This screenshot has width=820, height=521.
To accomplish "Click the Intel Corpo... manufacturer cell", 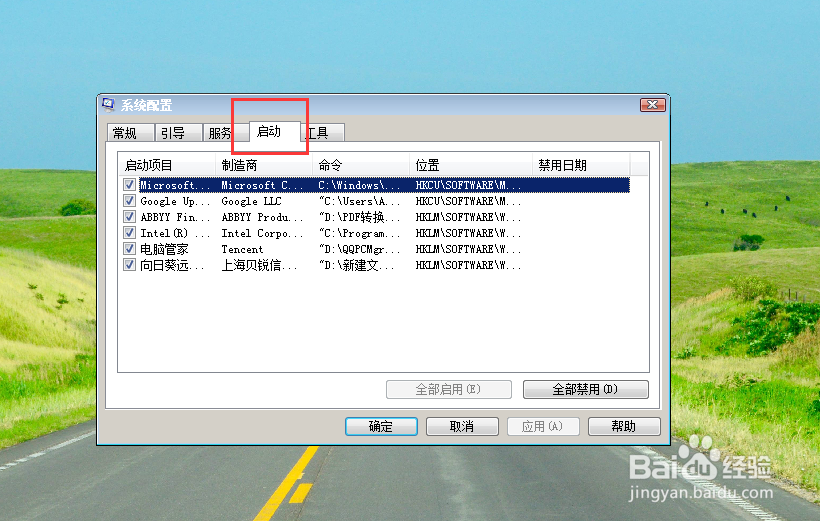I will click(262, 233).
